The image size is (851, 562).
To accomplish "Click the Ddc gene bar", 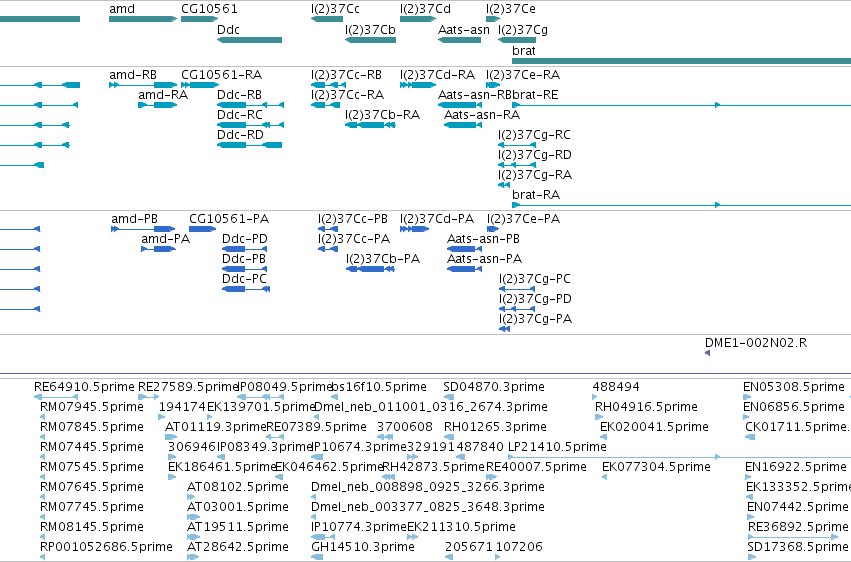I will tap(250, 40).
